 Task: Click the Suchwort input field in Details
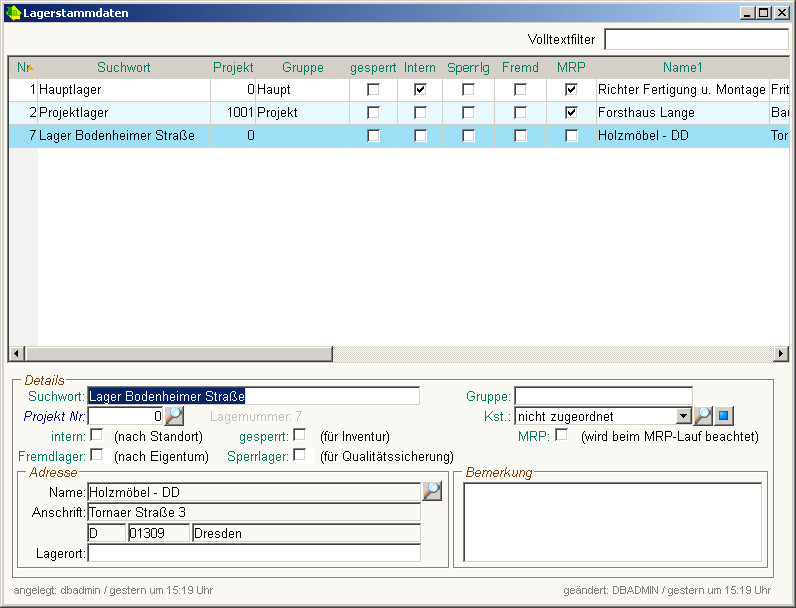pos(253,396)
